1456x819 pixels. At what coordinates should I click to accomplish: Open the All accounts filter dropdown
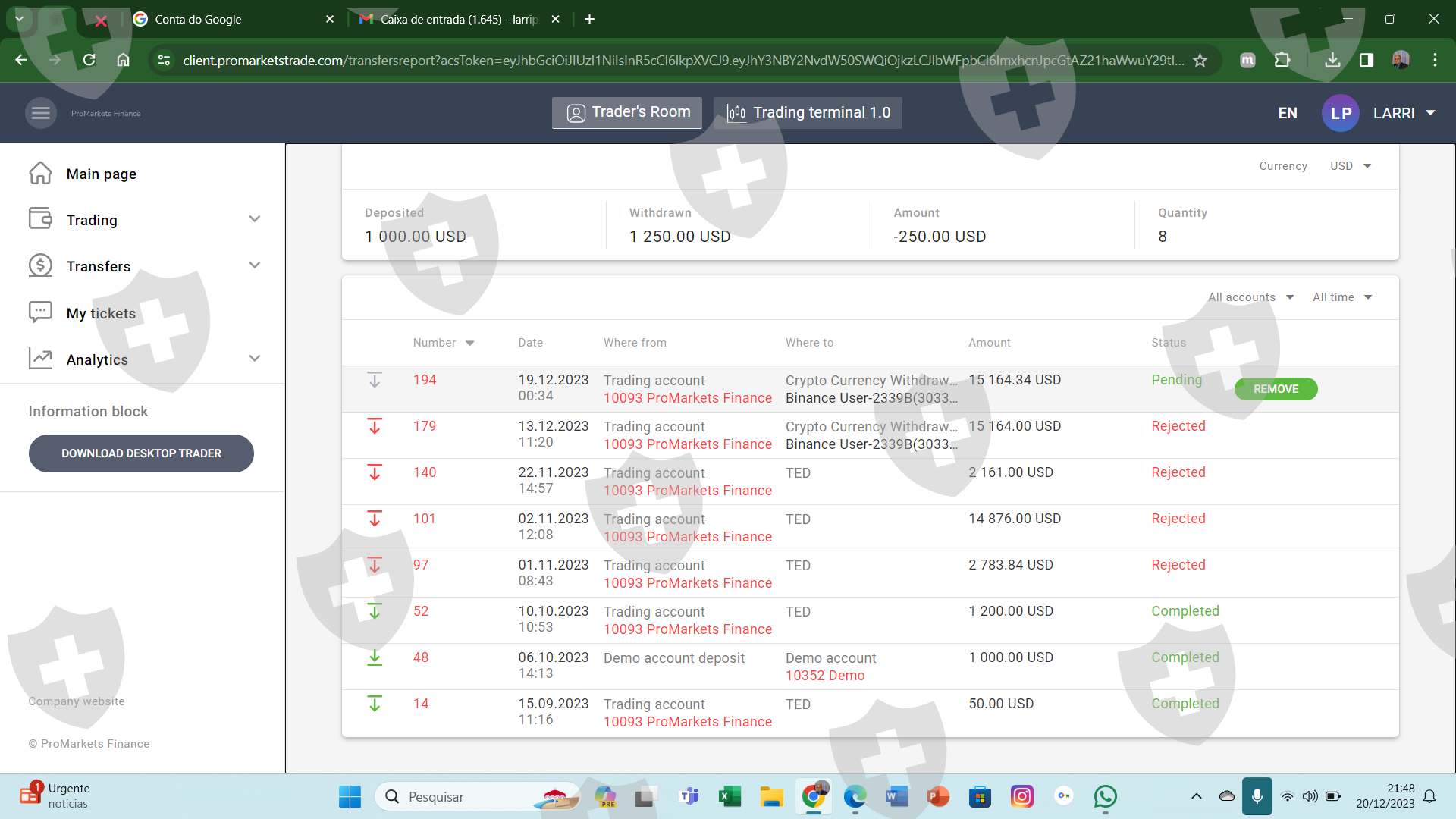(x=1251, y=297)
